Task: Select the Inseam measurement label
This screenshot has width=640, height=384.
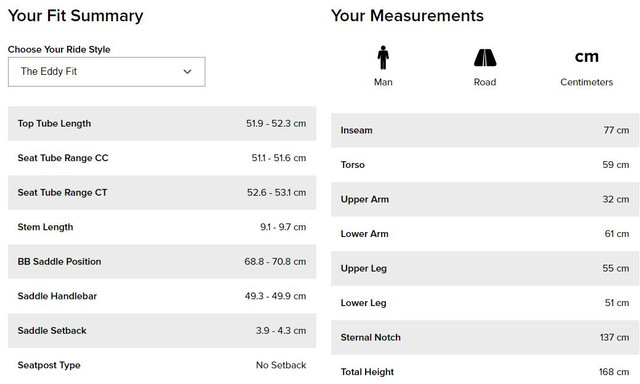Action: click(x=356, y=130)
